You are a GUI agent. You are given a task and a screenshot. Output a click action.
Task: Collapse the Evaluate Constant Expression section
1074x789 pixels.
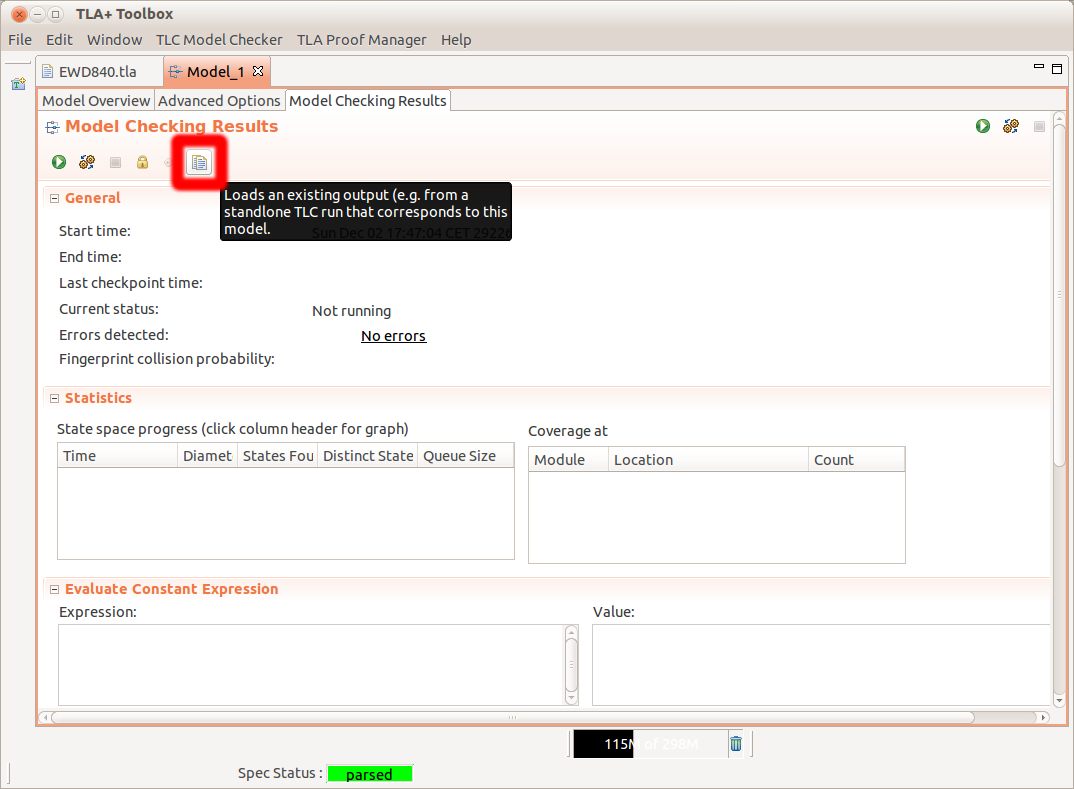coord(53,589)
